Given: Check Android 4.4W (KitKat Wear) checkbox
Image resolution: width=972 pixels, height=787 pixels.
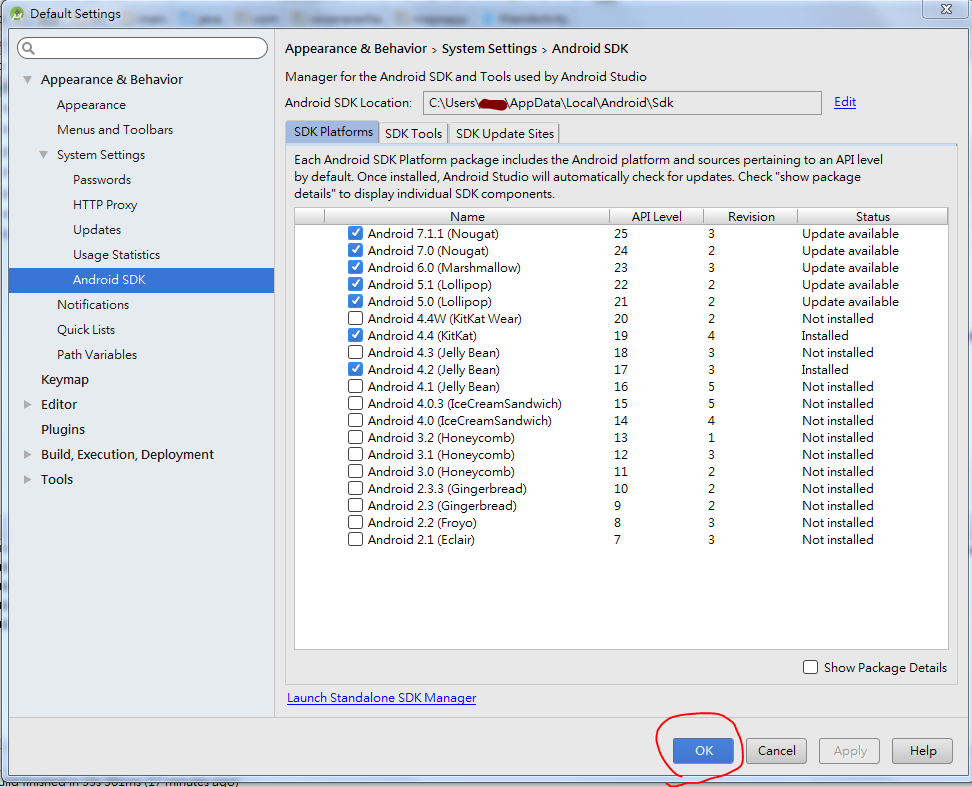Looking at the screenshot, I should [355, 319].
